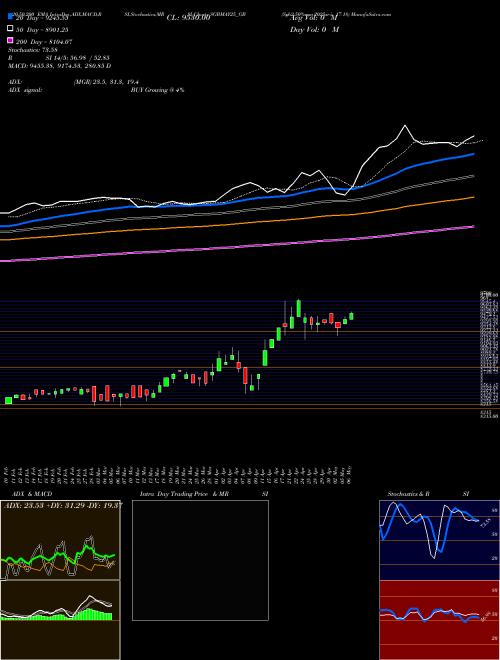
Task: Open the blue Stochastics chart panel
Action: pyautogui.click(x=439, y=540)
